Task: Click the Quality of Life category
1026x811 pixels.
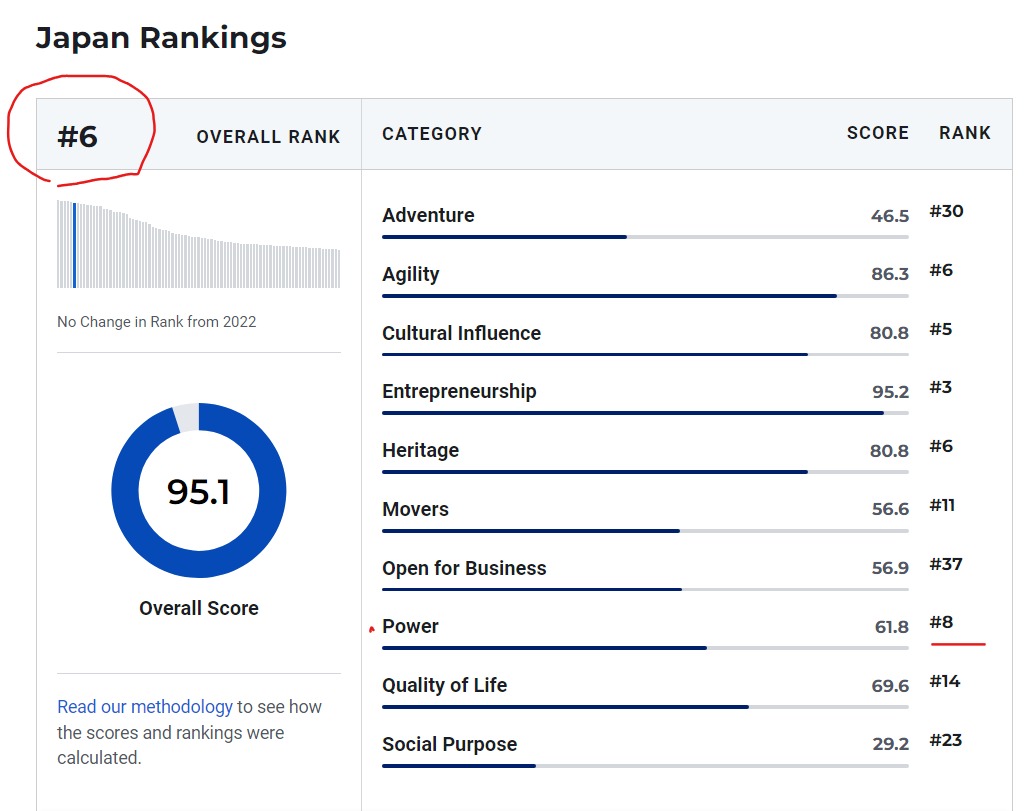Action: tap(444, 685)
